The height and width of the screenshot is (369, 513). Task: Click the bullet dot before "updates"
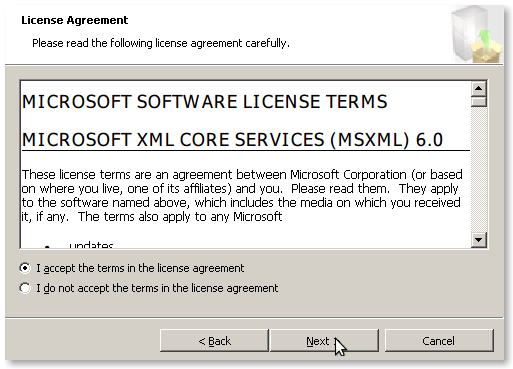coord(47,247)
